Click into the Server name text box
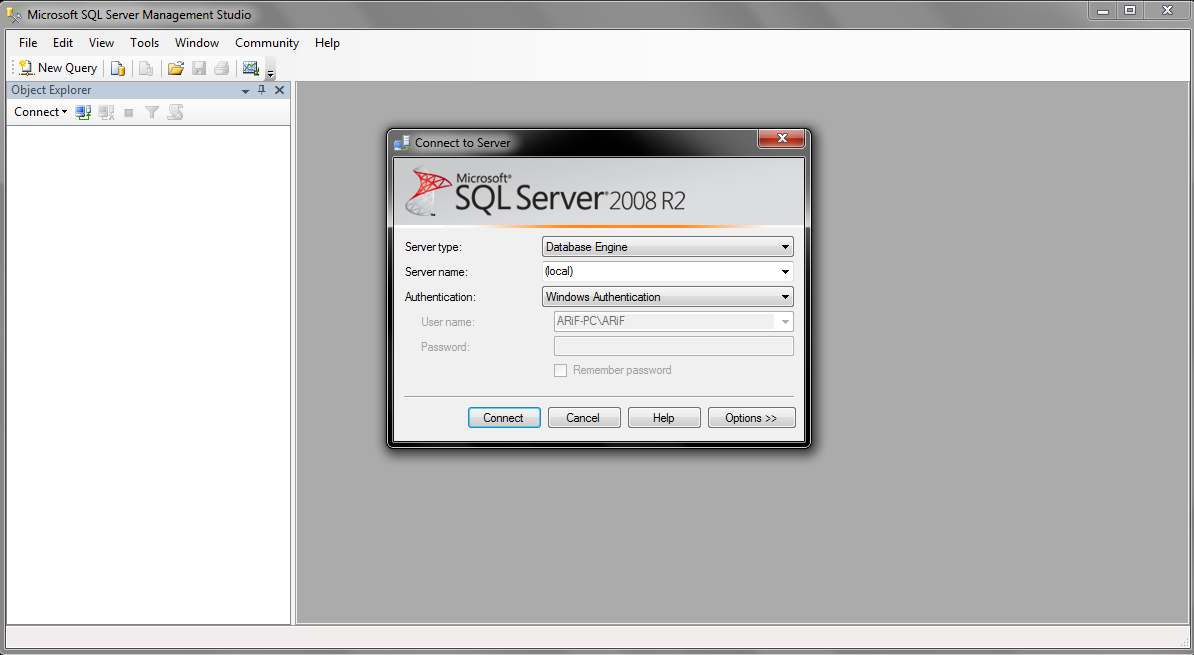Image resolution: width=1194 pixels, height=655 pixels. click(659, 271)
